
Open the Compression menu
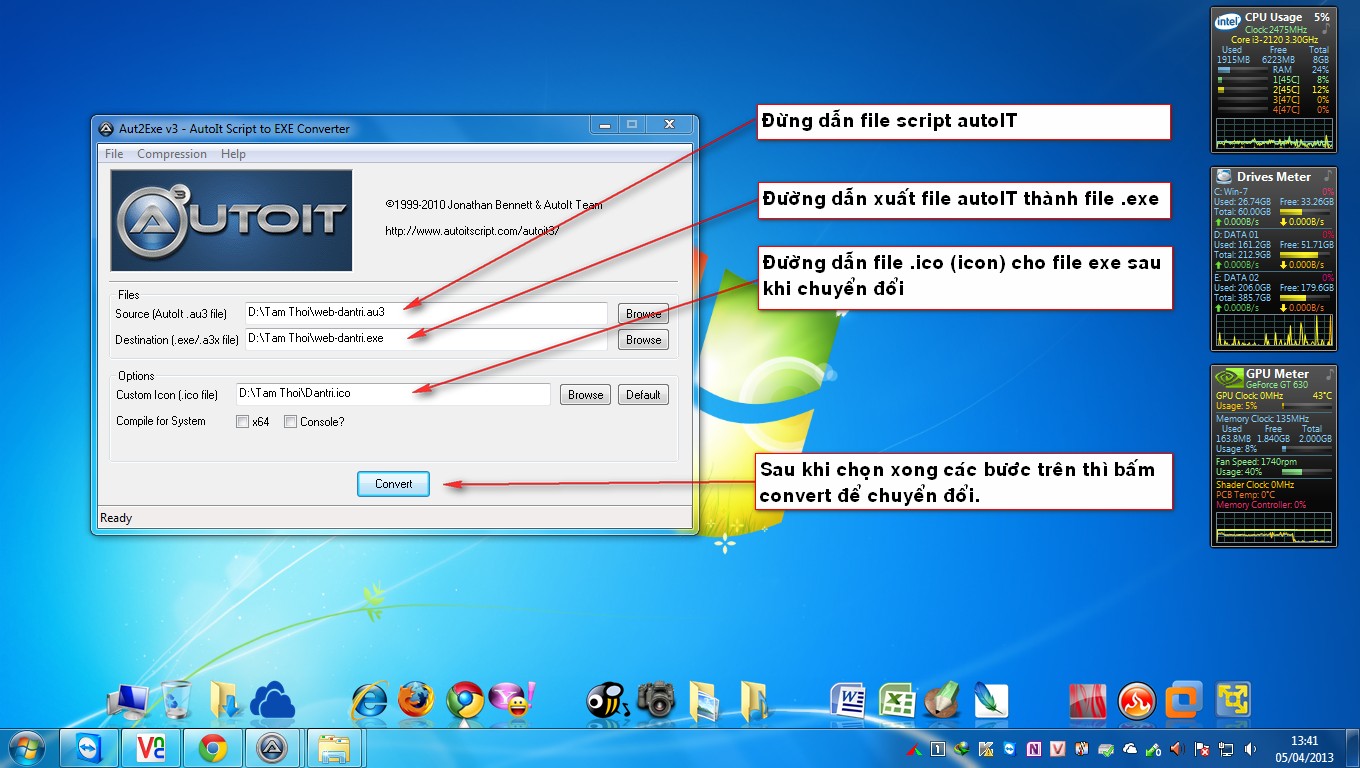coord(171,153)
